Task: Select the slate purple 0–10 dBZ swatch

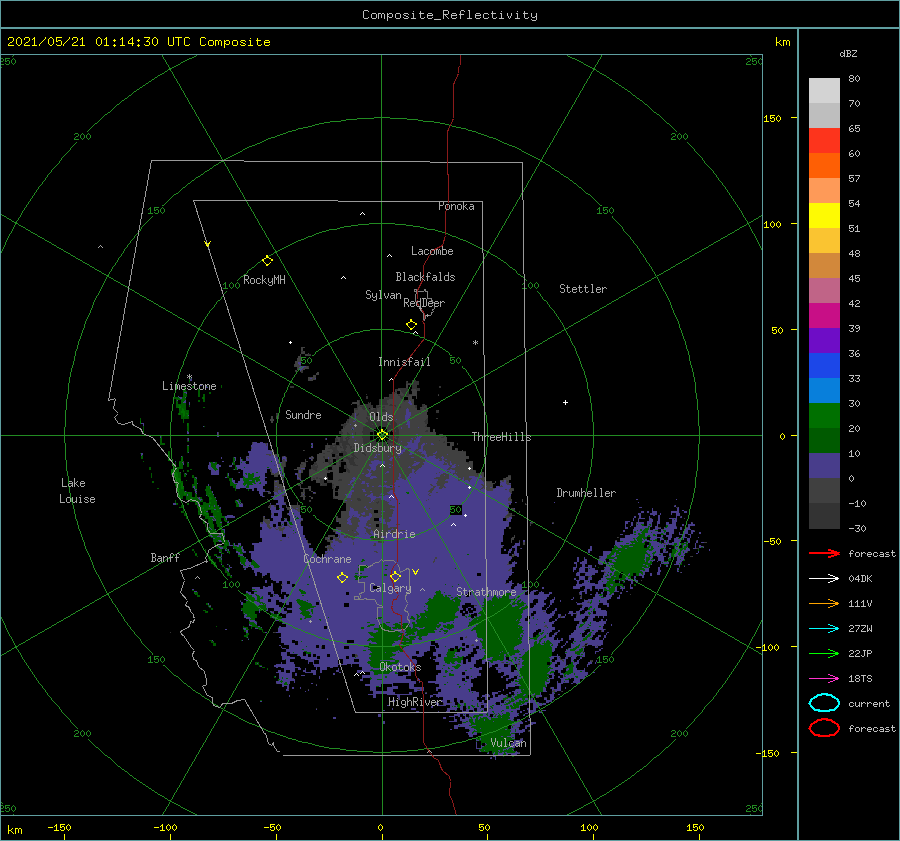Action: pyautogui.click(x=824, y=466)
